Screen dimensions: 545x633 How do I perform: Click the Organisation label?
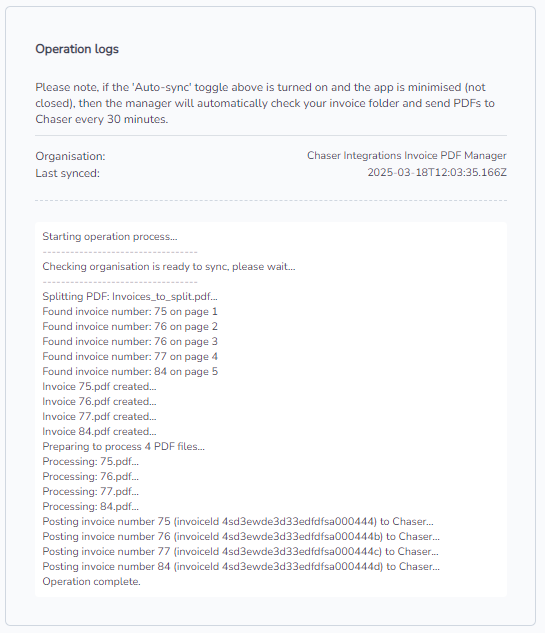pos(70,156)
